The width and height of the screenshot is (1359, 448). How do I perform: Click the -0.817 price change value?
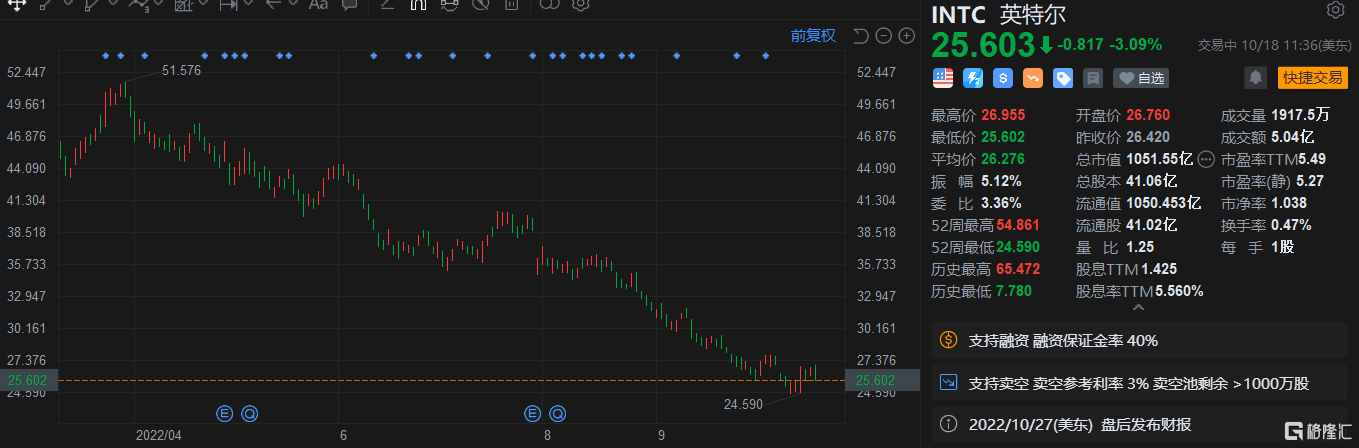(1081, 44)
